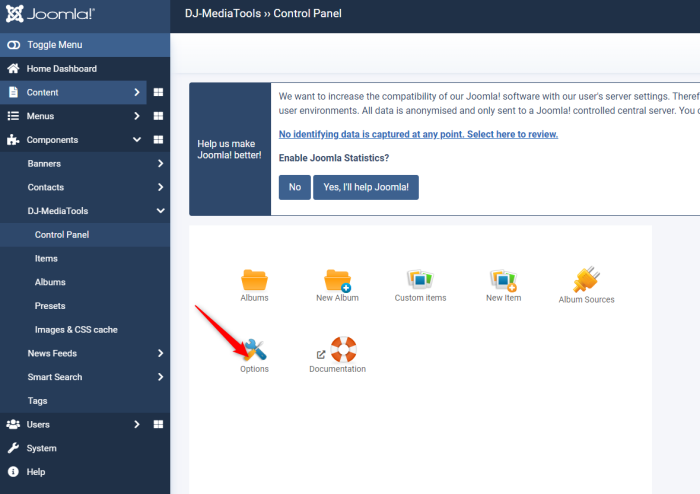Click the Menus list icon
This screenshot has width=700, height=494.
[13, 116]
